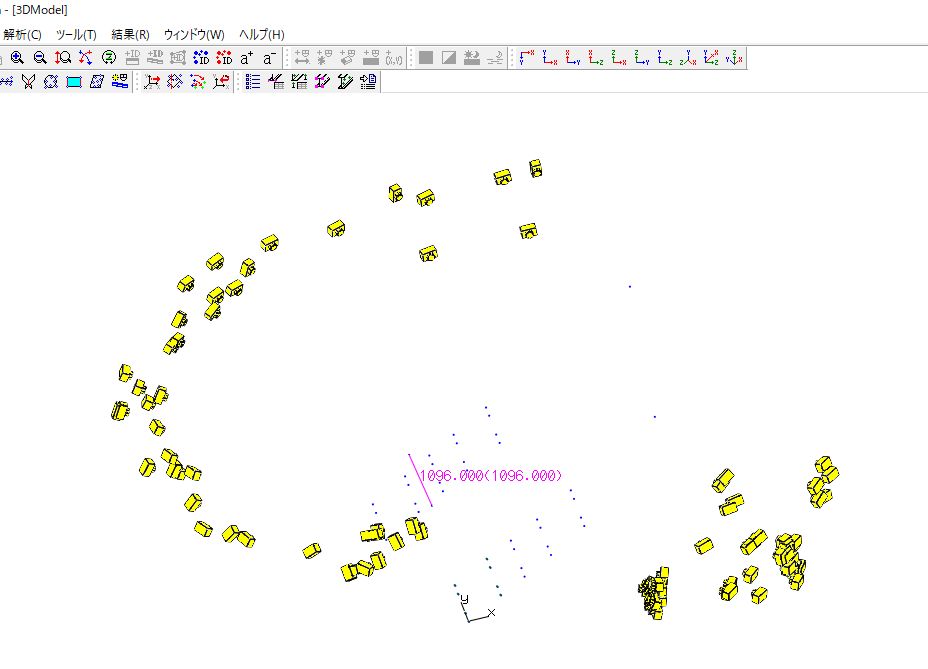The width and height of the screenshot is (928, 669).
Task: Open the ウィンドウ(W) menu
Action: click(x=194, y=34)
